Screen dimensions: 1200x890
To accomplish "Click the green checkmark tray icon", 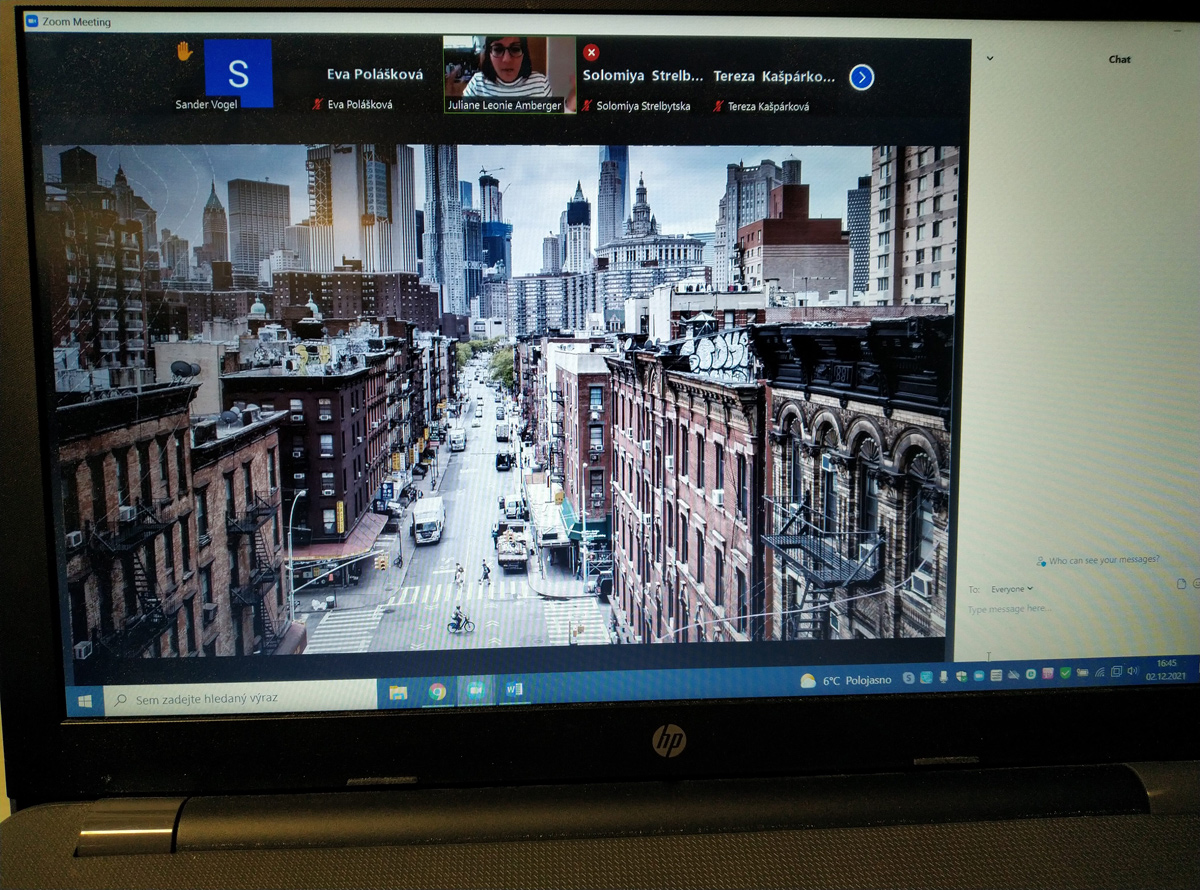I will tap(1065, 673).
